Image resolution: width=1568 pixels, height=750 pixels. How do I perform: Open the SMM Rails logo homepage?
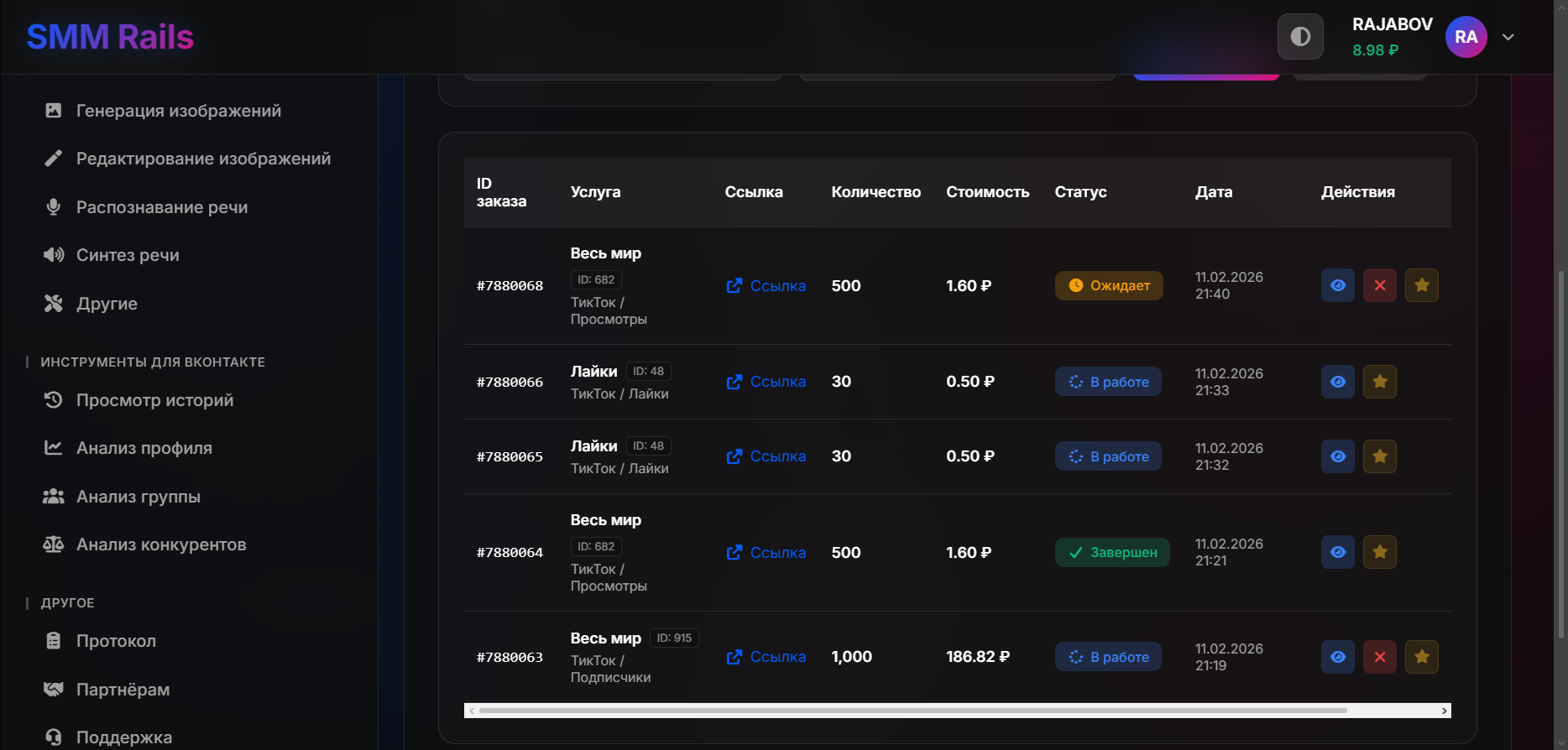coord(110,37)
